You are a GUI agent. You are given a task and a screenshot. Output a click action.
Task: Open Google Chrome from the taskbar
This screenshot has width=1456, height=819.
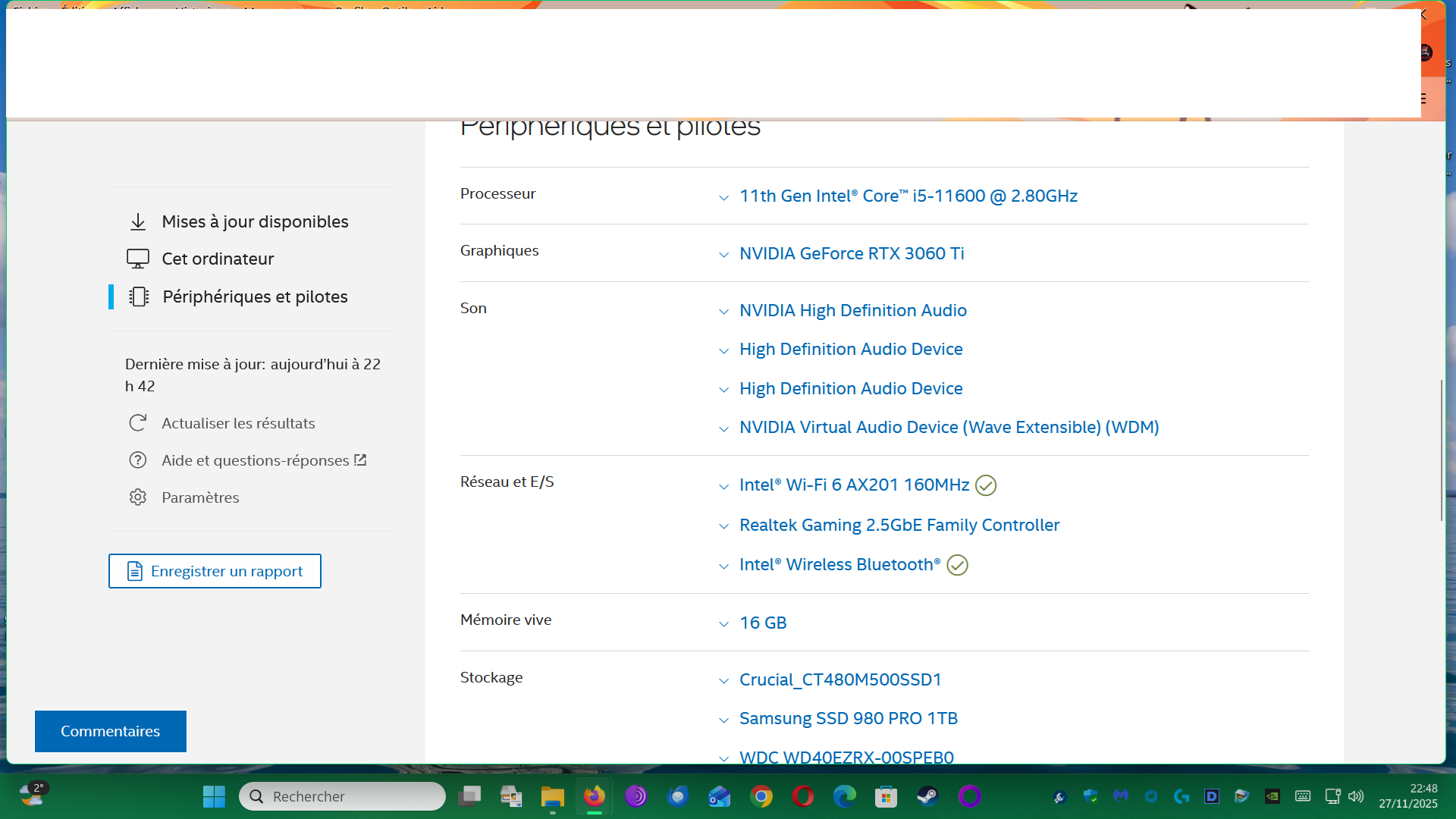(x=761, y=796)
